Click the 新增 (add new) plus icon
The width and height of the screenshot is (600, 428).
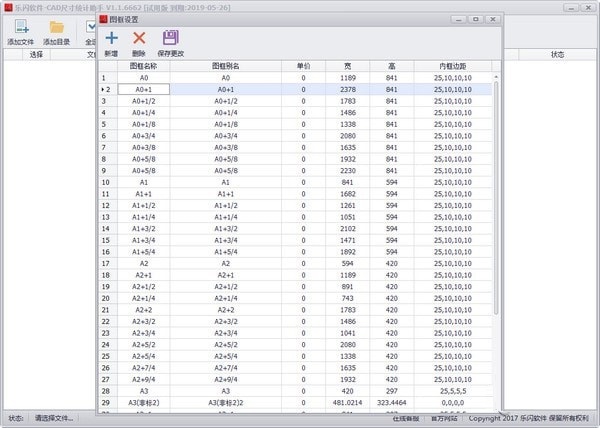click(x=111, y=38)
